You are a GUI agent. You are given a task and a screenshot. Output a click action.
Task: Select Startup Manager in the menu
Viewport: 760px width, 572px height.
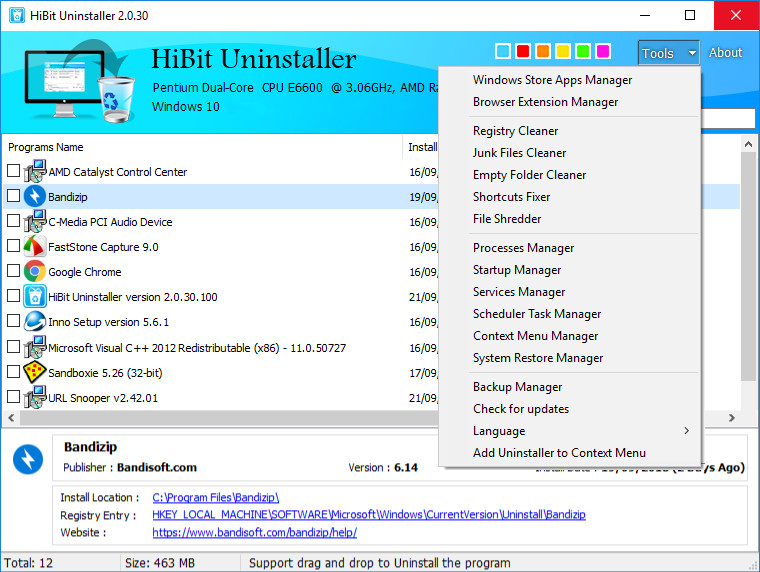click(517, 270)
